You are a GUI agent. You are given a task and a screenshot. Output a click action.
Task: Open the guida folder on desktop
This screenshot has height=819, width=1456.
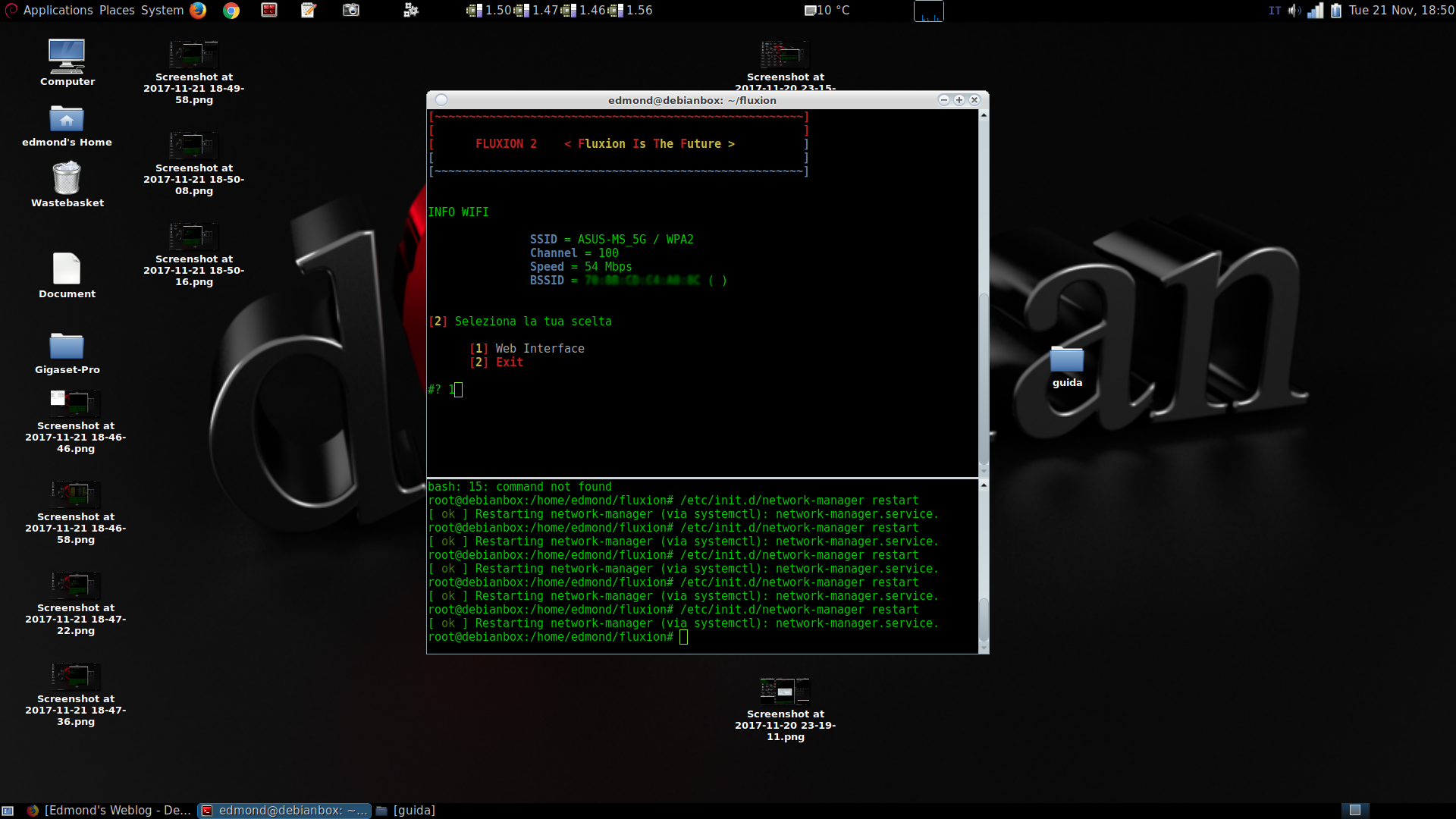point(1067,359)
